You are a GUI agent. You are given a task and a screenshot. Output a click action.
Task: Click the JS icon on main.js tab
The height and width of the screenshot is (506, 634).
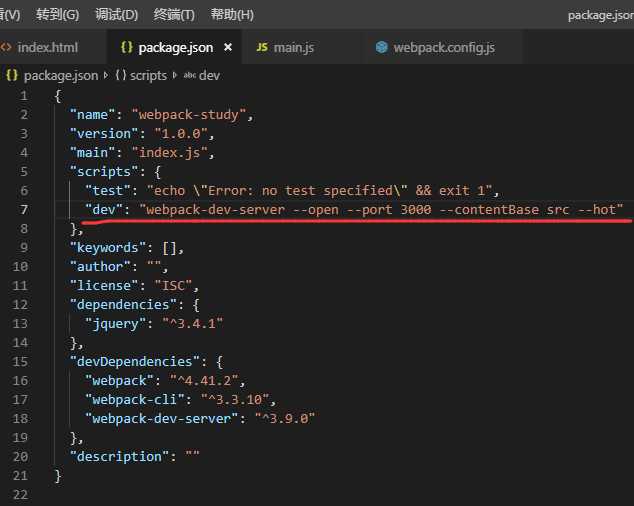pos(262,47)
